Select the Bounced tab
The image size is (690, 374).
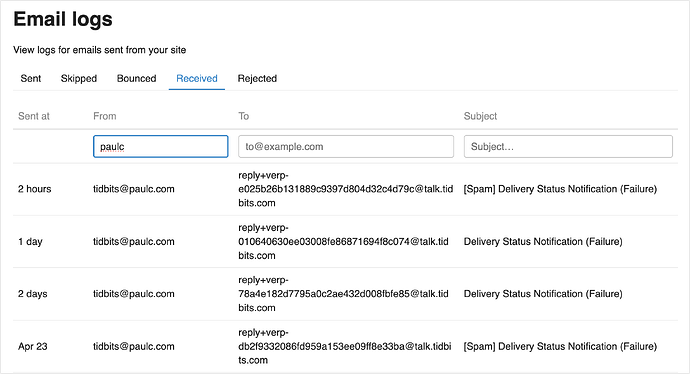click(136, 78)
